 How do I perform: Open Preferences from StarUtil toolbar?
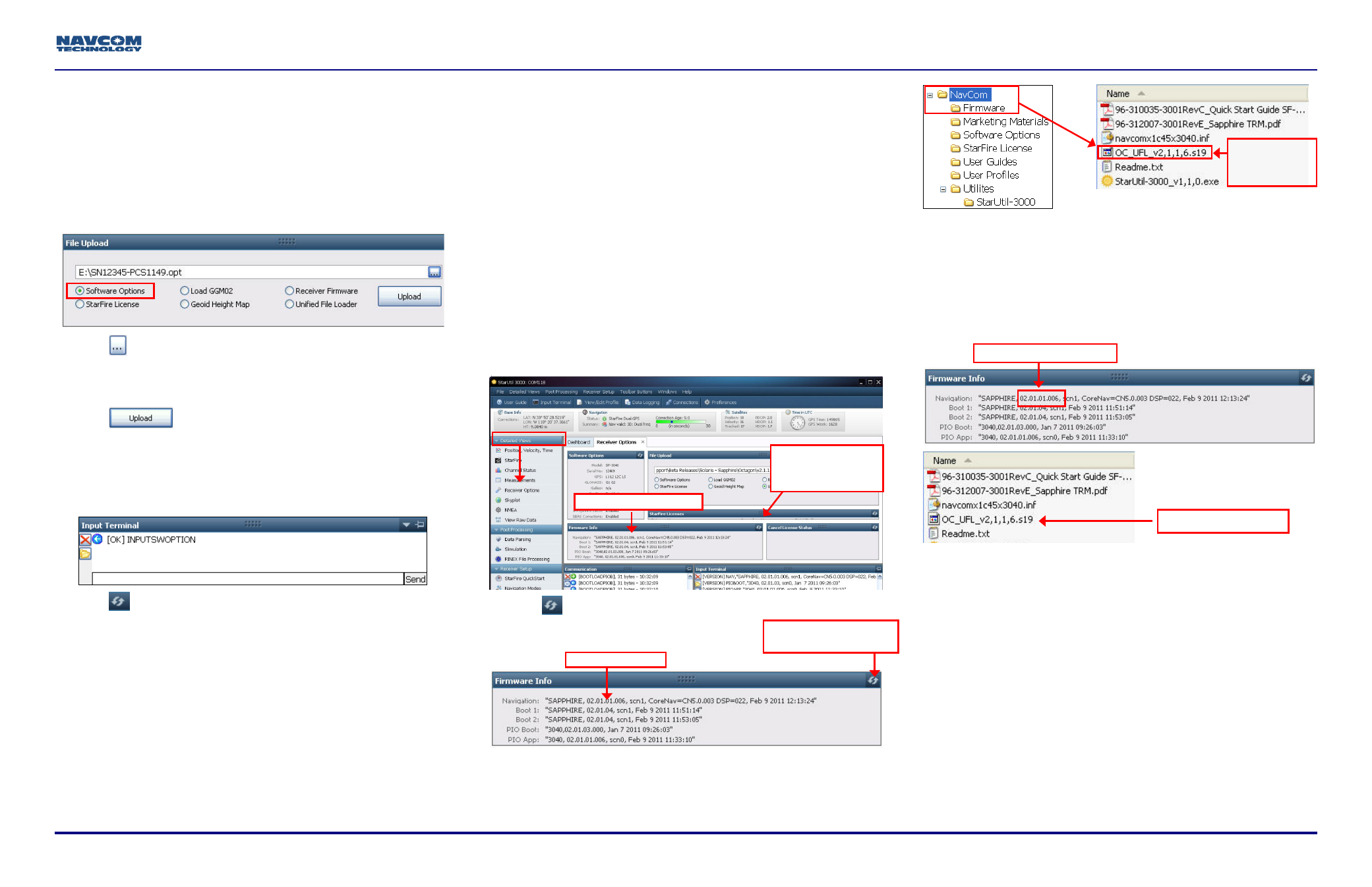[x=721, y=403]
